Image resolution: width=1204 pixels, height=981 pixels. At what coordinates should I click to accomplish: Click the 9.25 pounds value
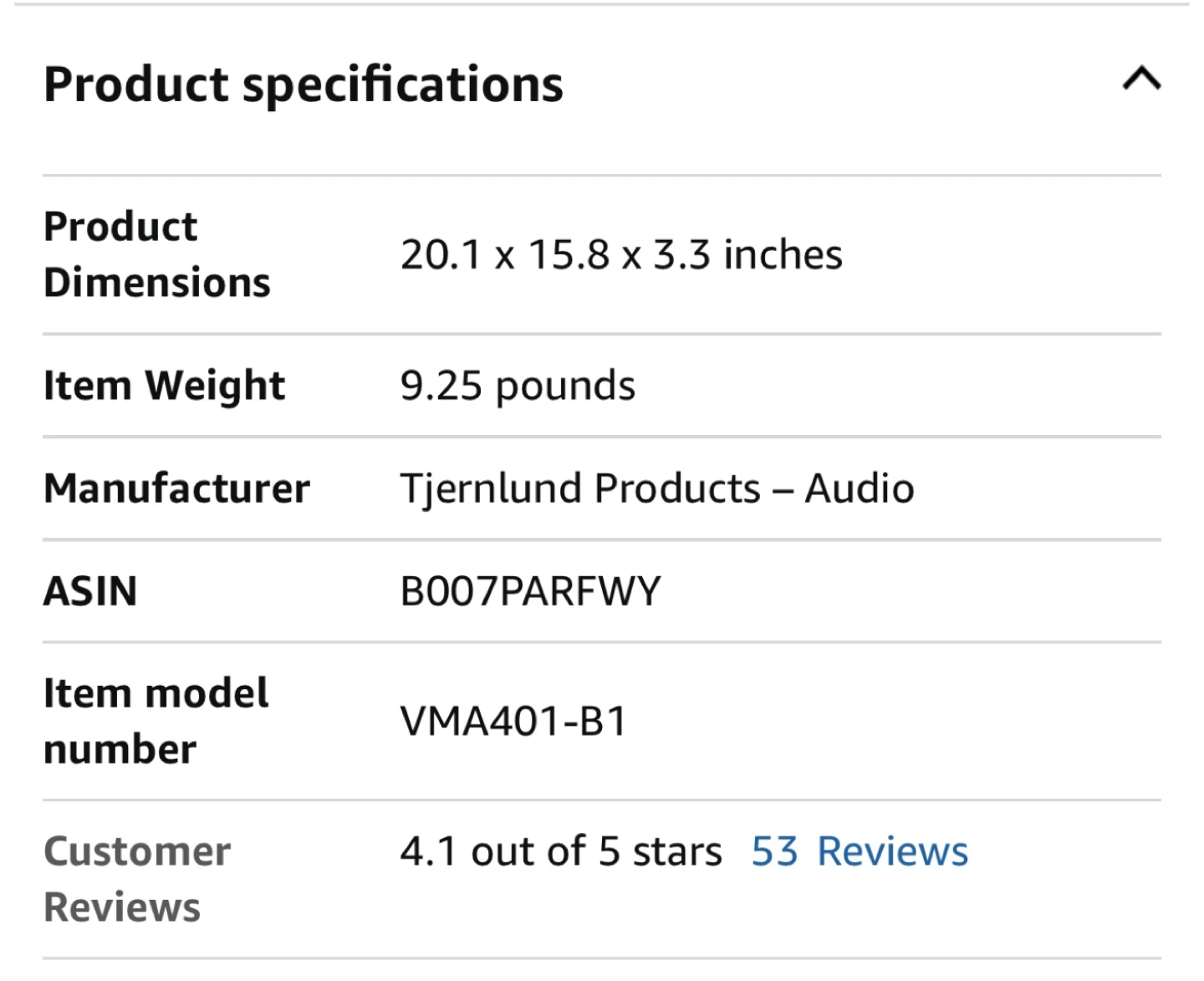click(518, 386)
